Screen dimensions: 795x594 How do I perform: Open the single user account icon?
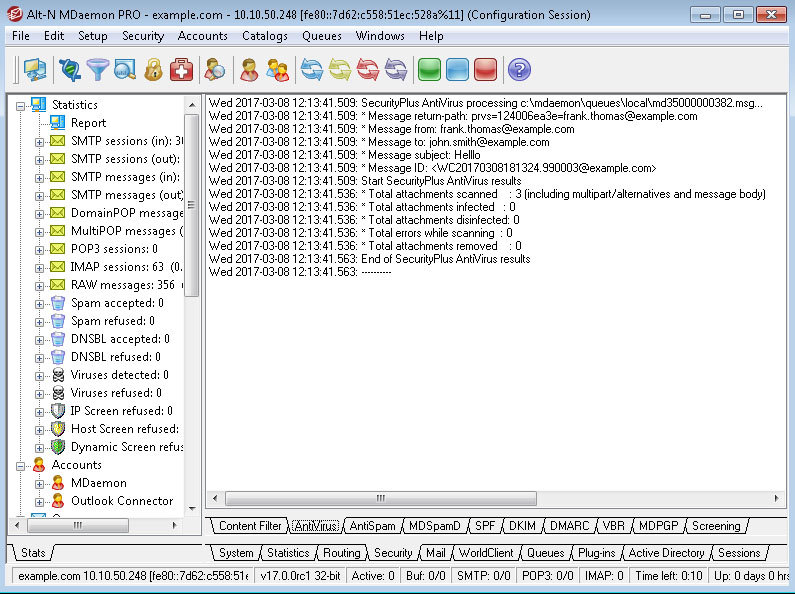(x=249, y=69)
